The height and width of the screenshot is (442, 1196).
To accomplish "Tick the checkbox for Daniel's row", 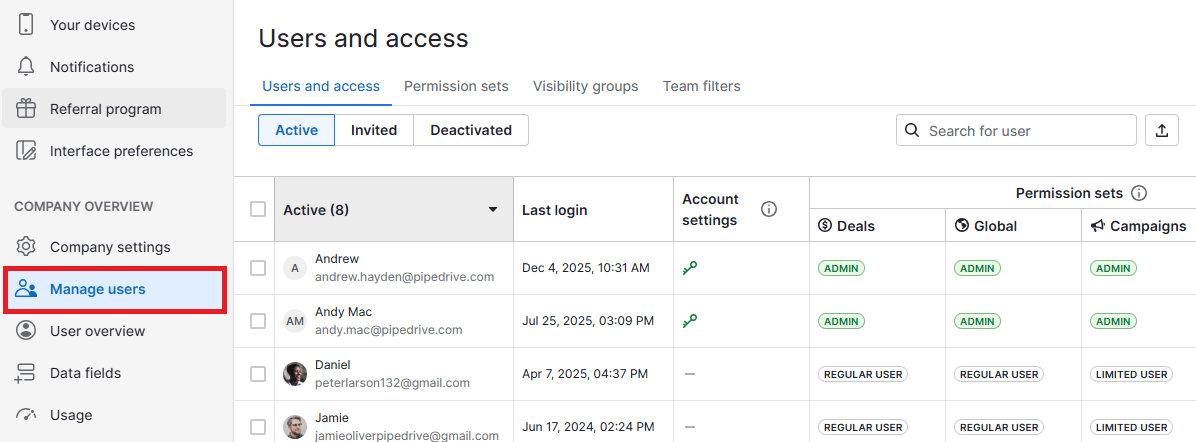I will click(258, 374).
